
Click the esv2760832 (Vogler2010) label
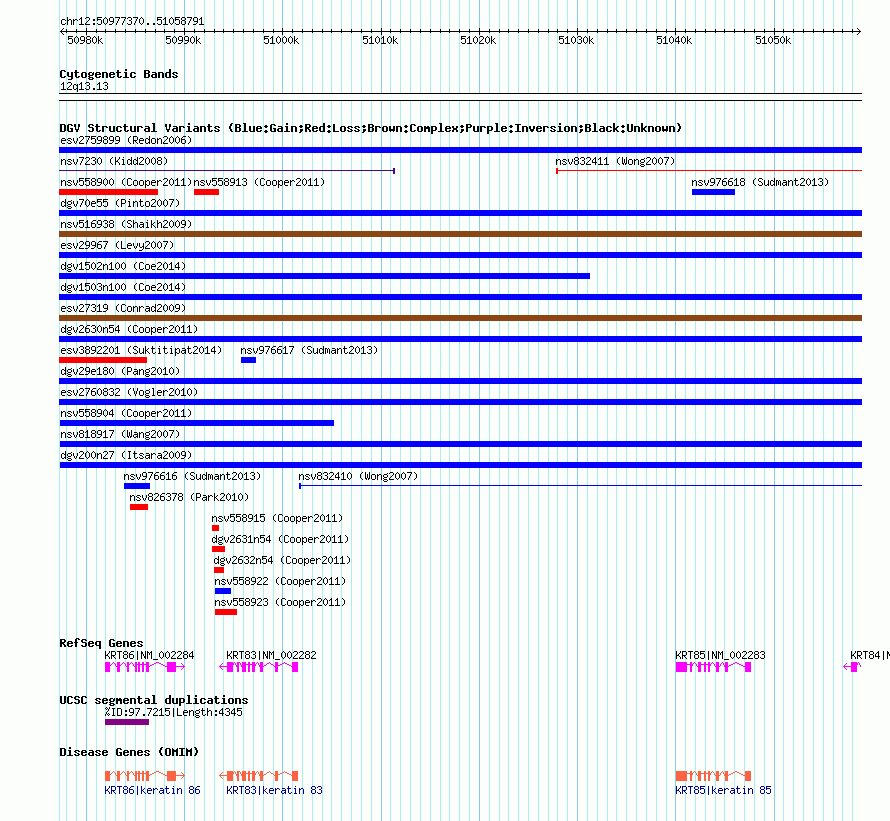[129, 392]
